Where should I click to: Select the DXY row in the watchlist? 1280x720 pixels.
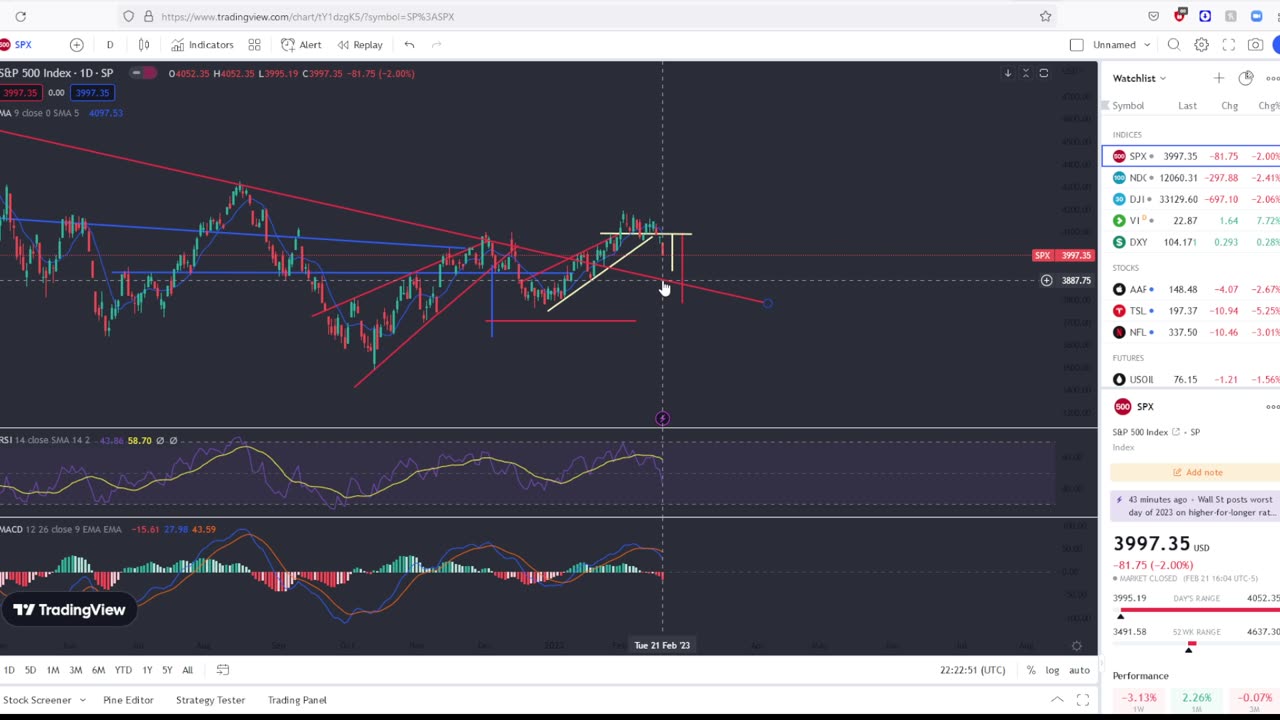(x=1191, y=242)
